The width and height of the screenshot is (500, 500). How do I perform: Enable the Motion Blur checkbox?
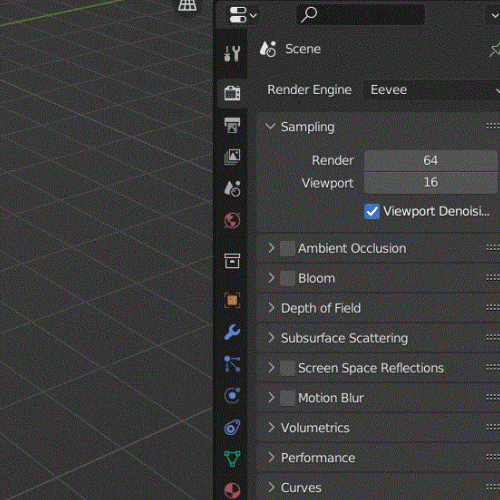pos(287,398)
